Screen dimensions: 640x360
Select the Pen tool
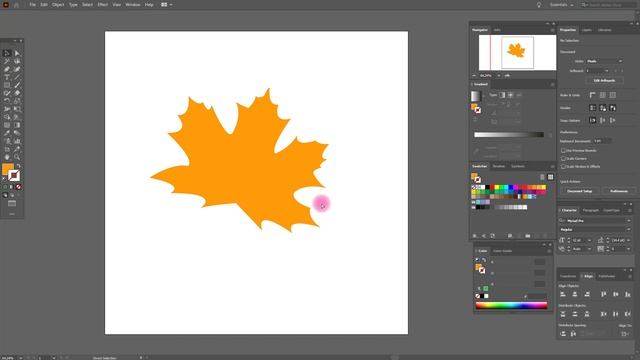7,69
